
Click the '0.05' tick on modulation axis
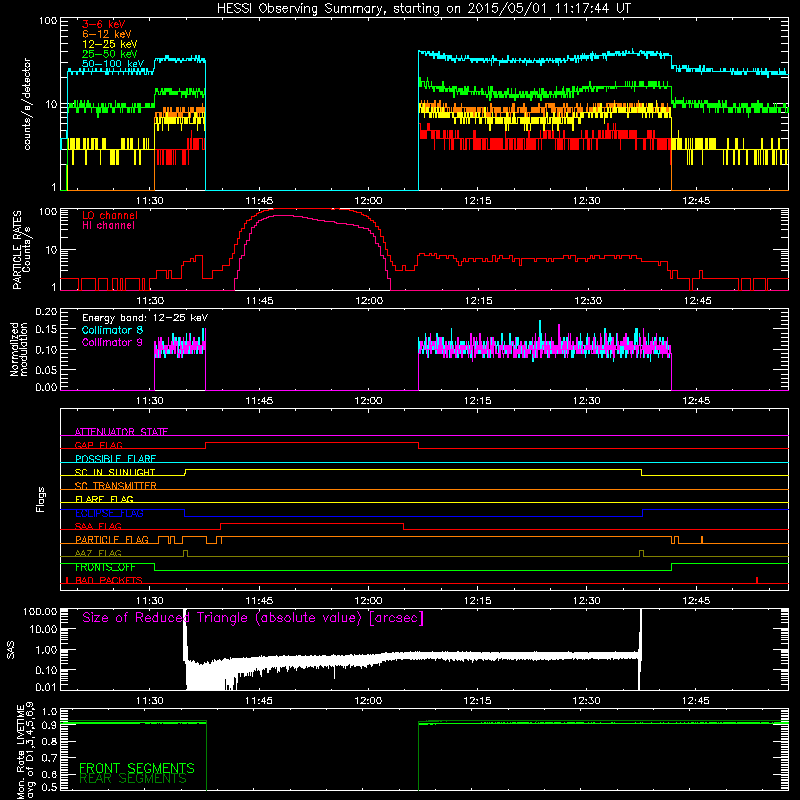(x=46, y=370)
